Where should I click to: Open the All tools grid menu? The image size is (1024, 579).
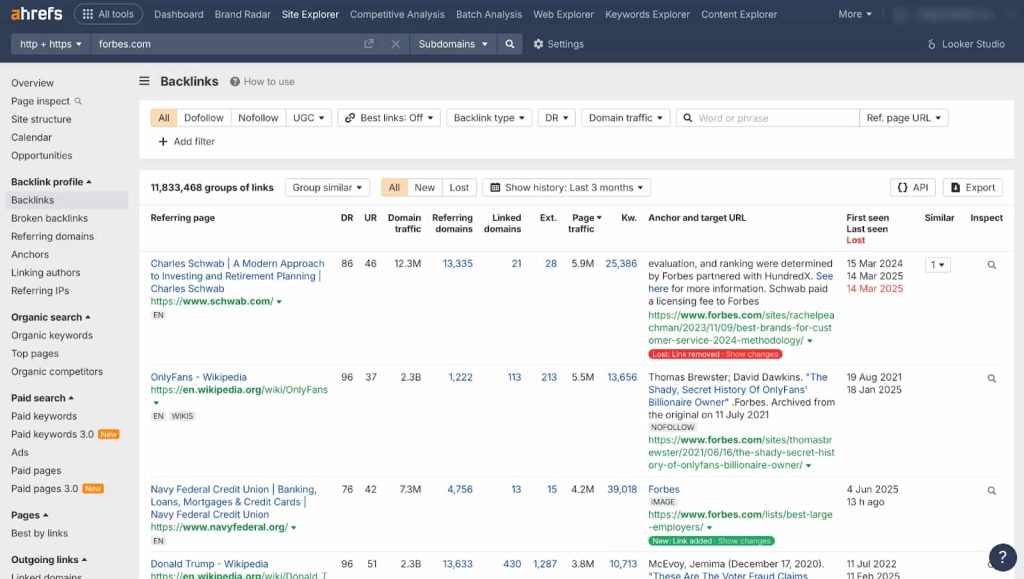(108, 14)
